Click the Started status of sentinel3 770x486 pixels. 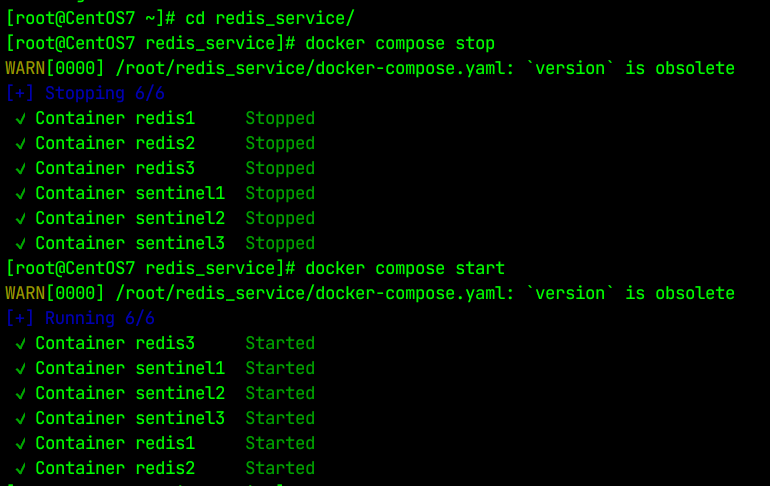[280, 419]
